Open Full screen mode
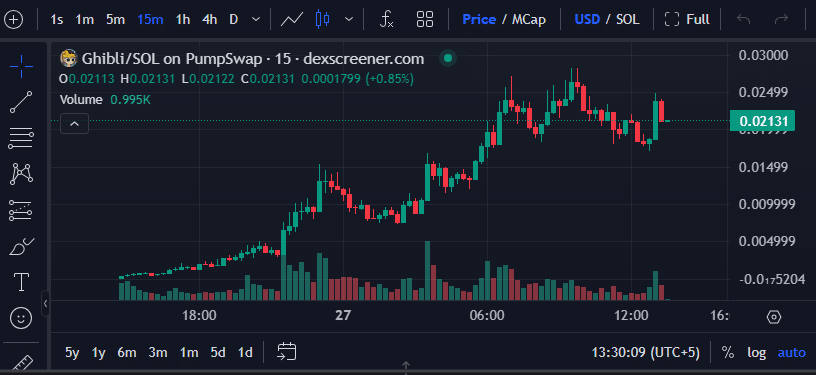 point(687,20)
